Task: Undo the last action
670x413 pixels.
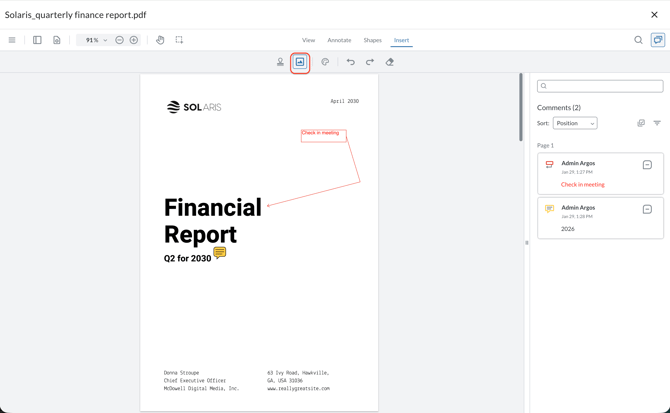Action: [350, 62]
